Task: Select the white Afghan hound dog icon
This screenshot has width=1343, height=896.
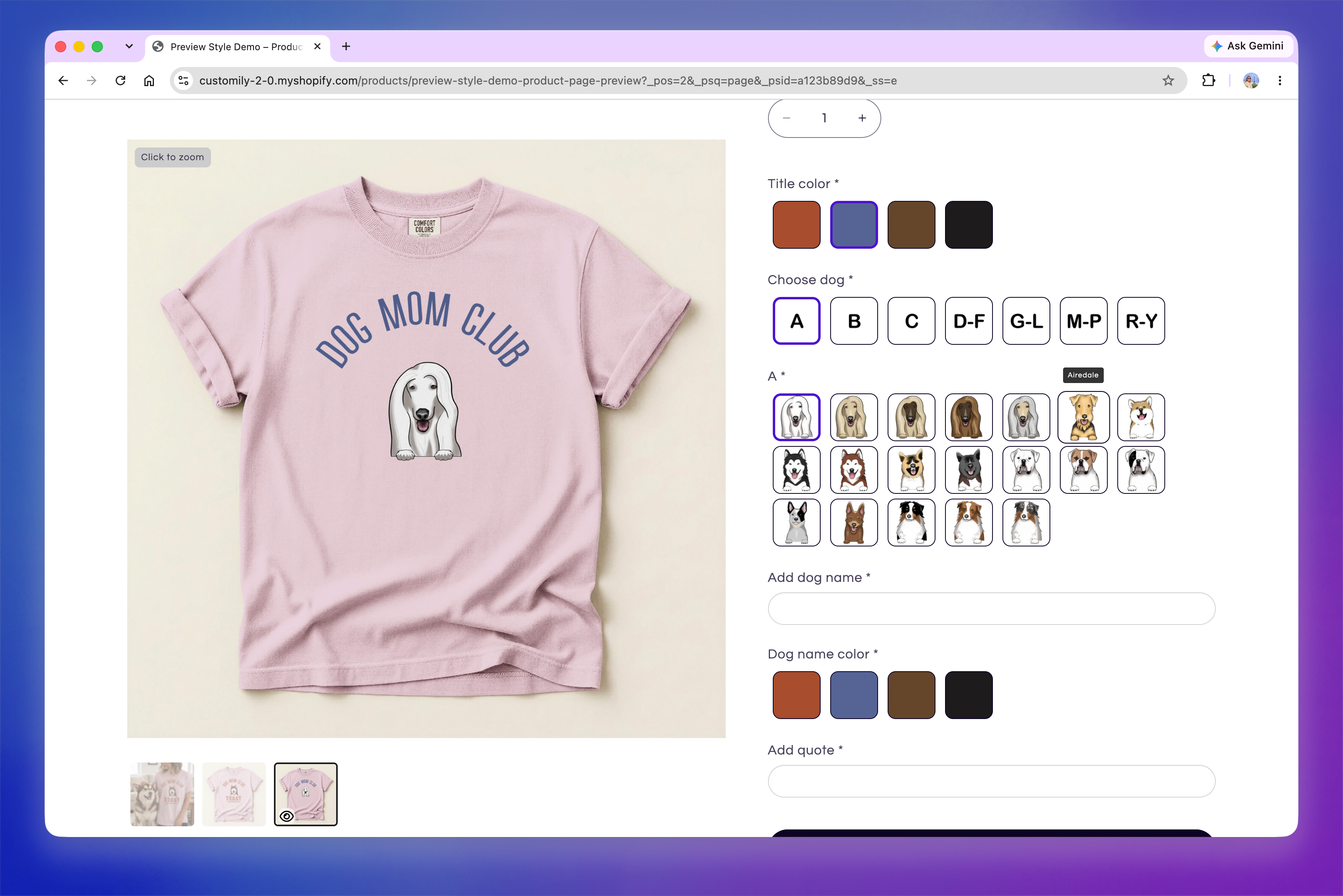Action: (796, 417)
